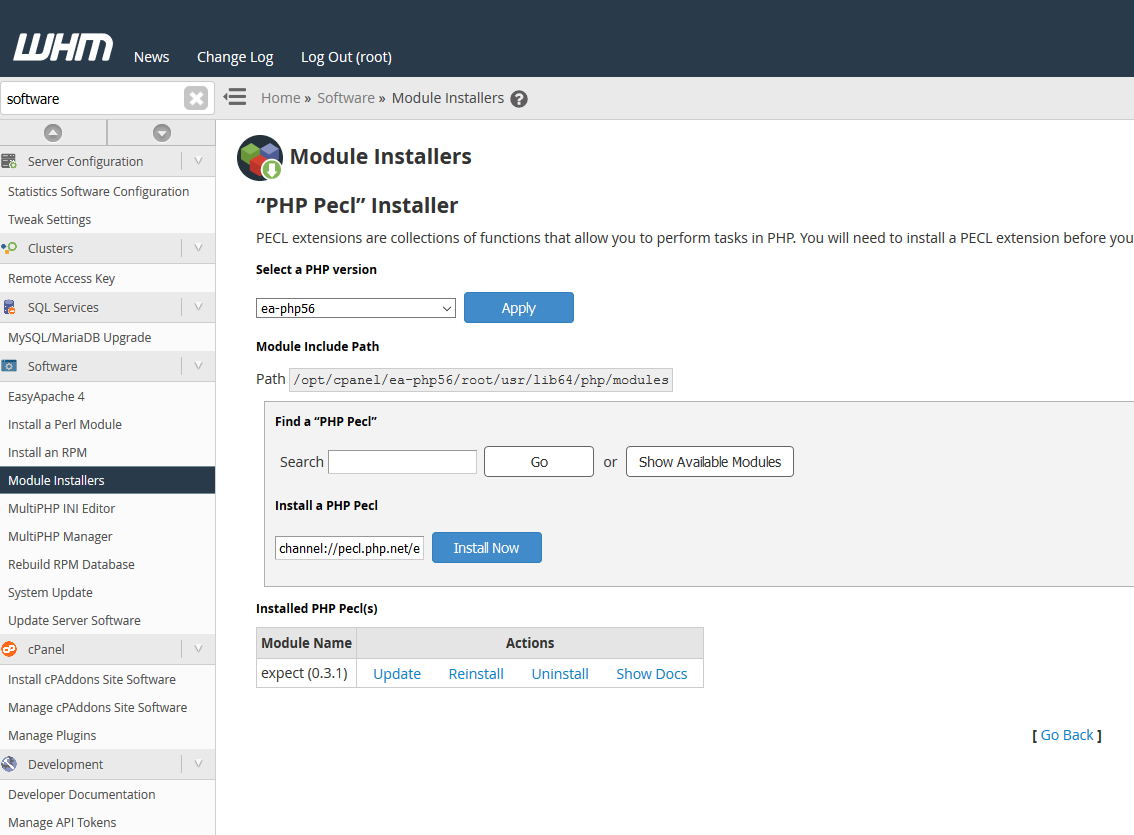Viewport: 1134px width, 835px height.
Task: Open Developer Documentation
Action: (x=82, y=795)
